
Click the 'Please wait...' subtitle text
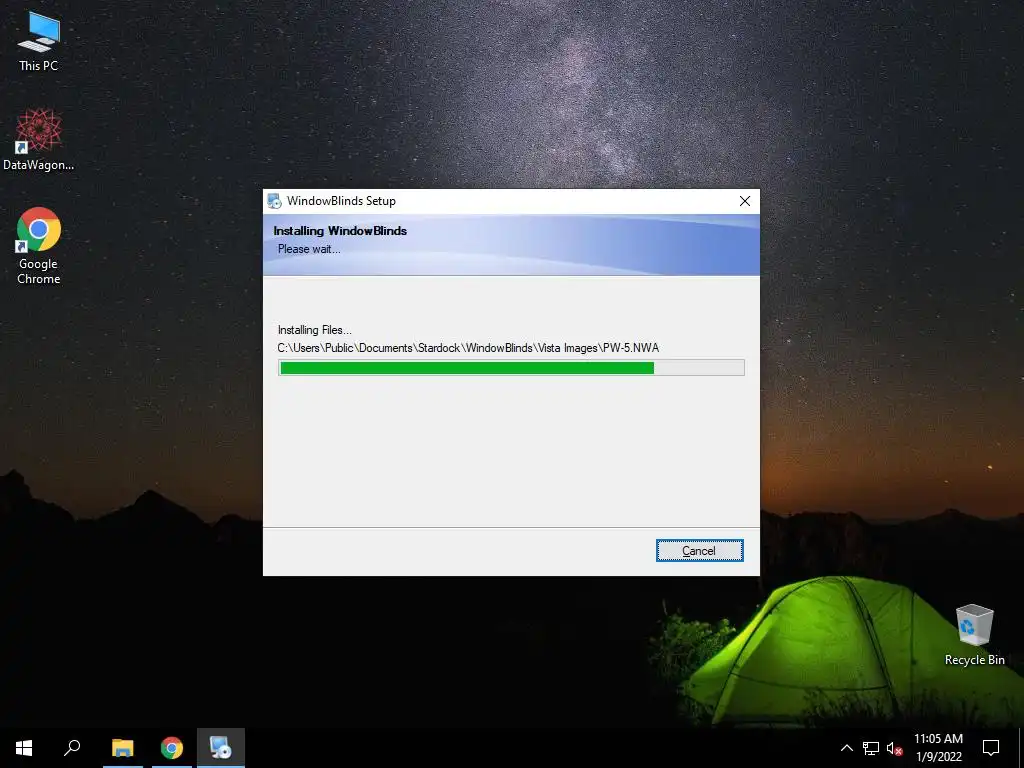[x=309, y=249]
